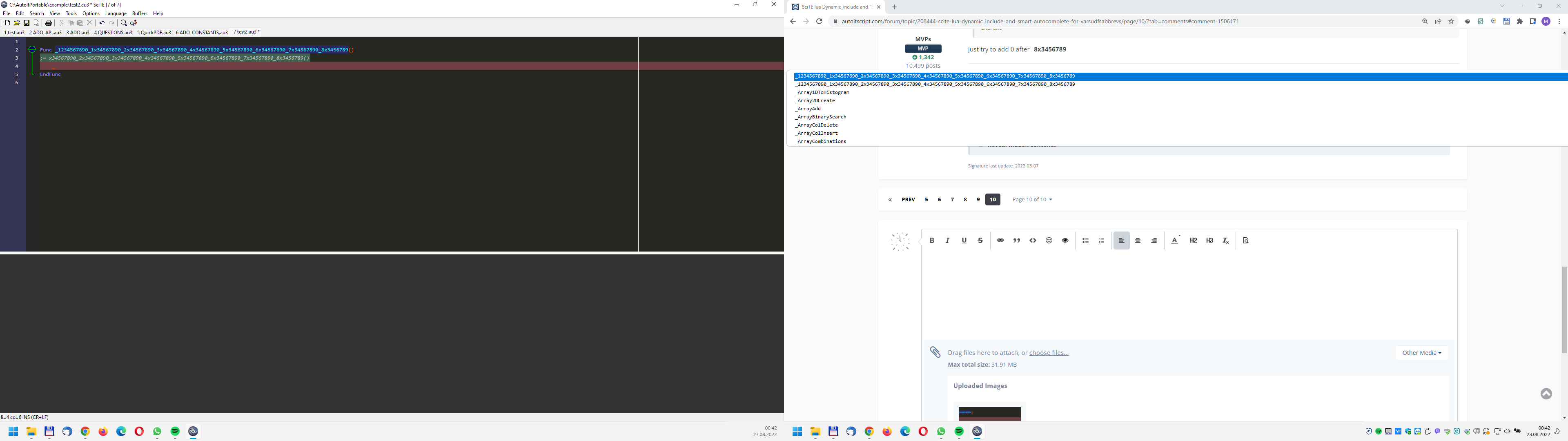Jump to first page with double-arrow link
The width and height of the screenshot is (1568, 441).
890,200
